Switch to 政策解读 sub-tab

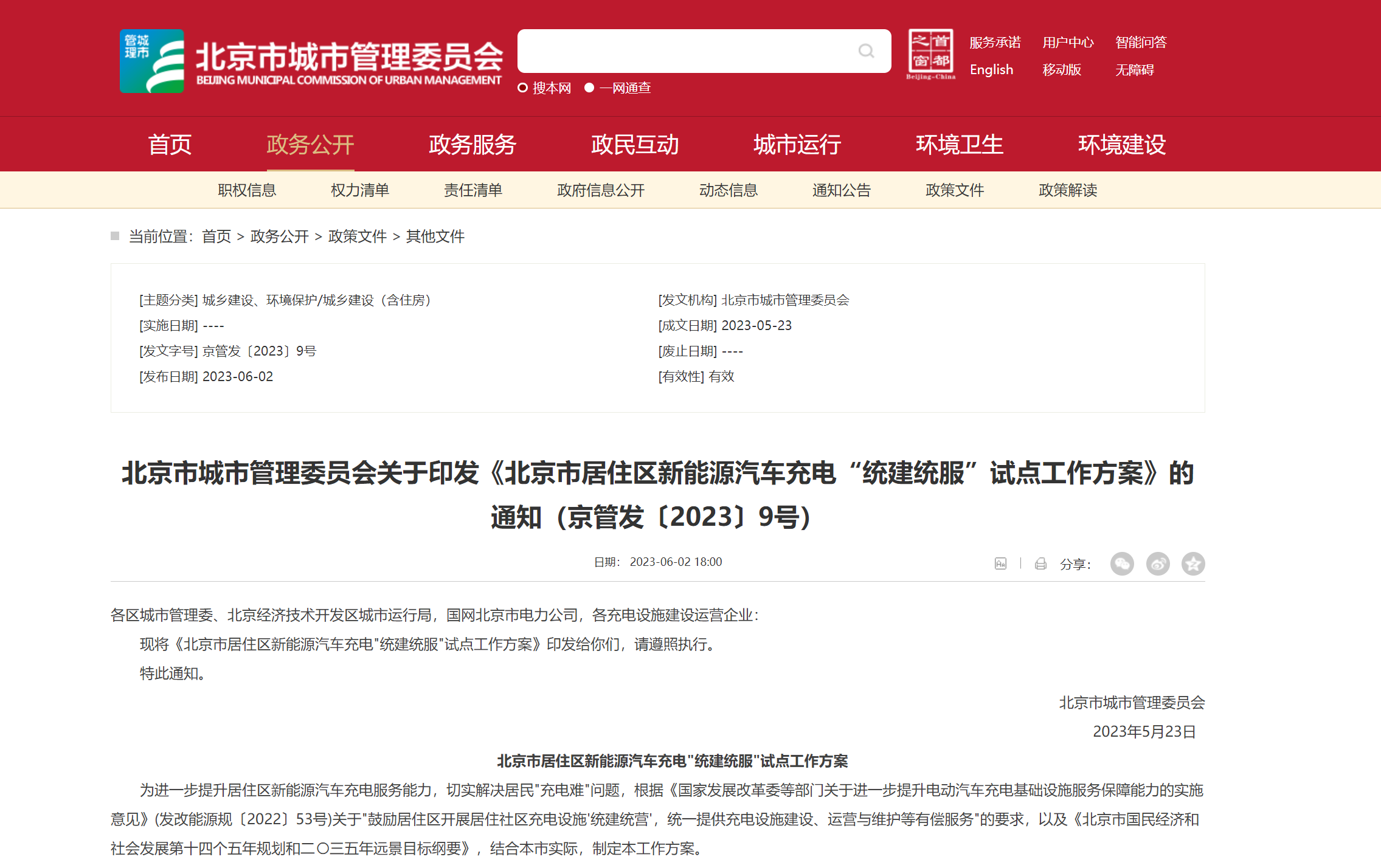point(1068,190)
